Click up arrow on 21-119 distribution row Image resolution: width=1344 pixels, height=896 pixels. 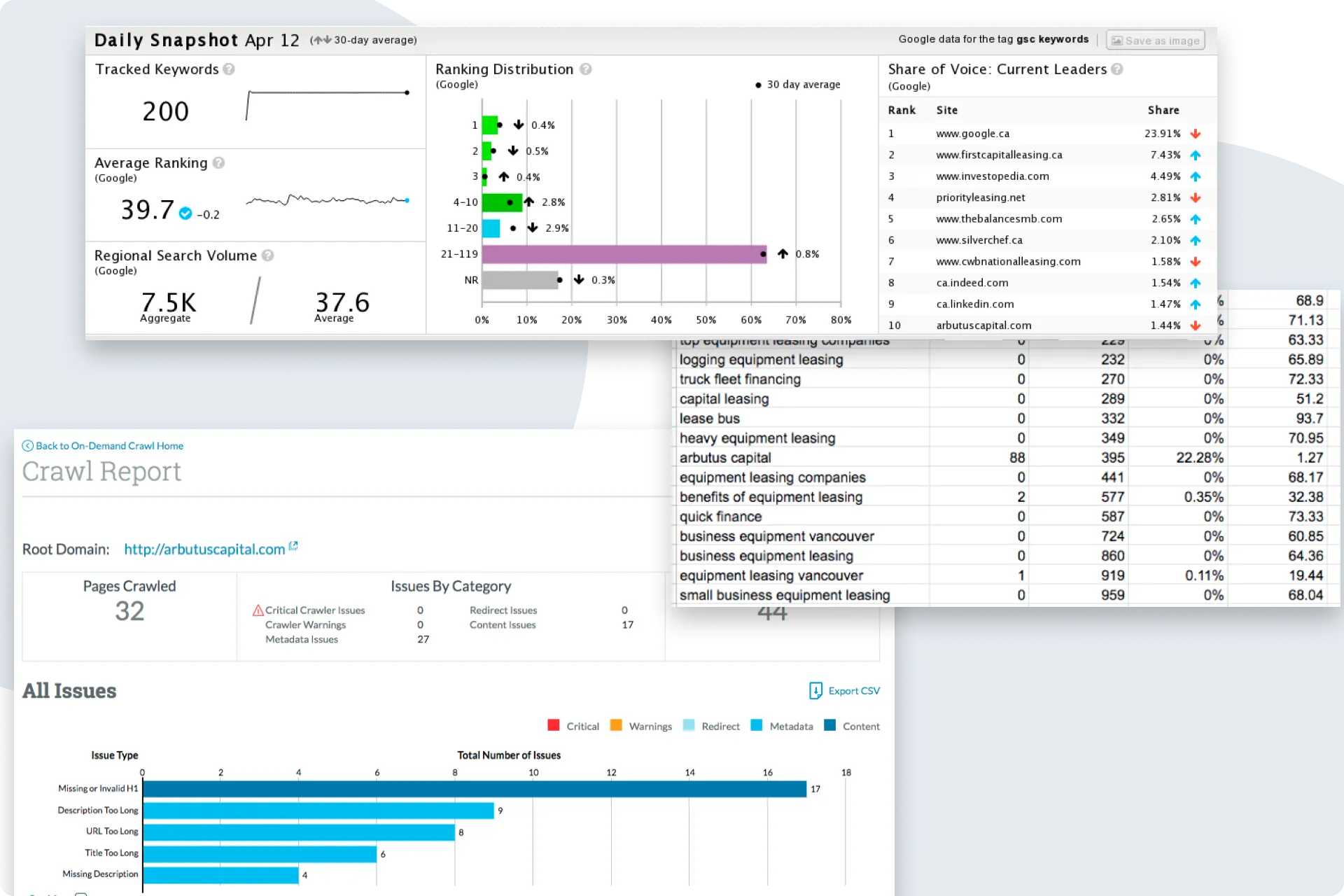(x=783, y=253)
